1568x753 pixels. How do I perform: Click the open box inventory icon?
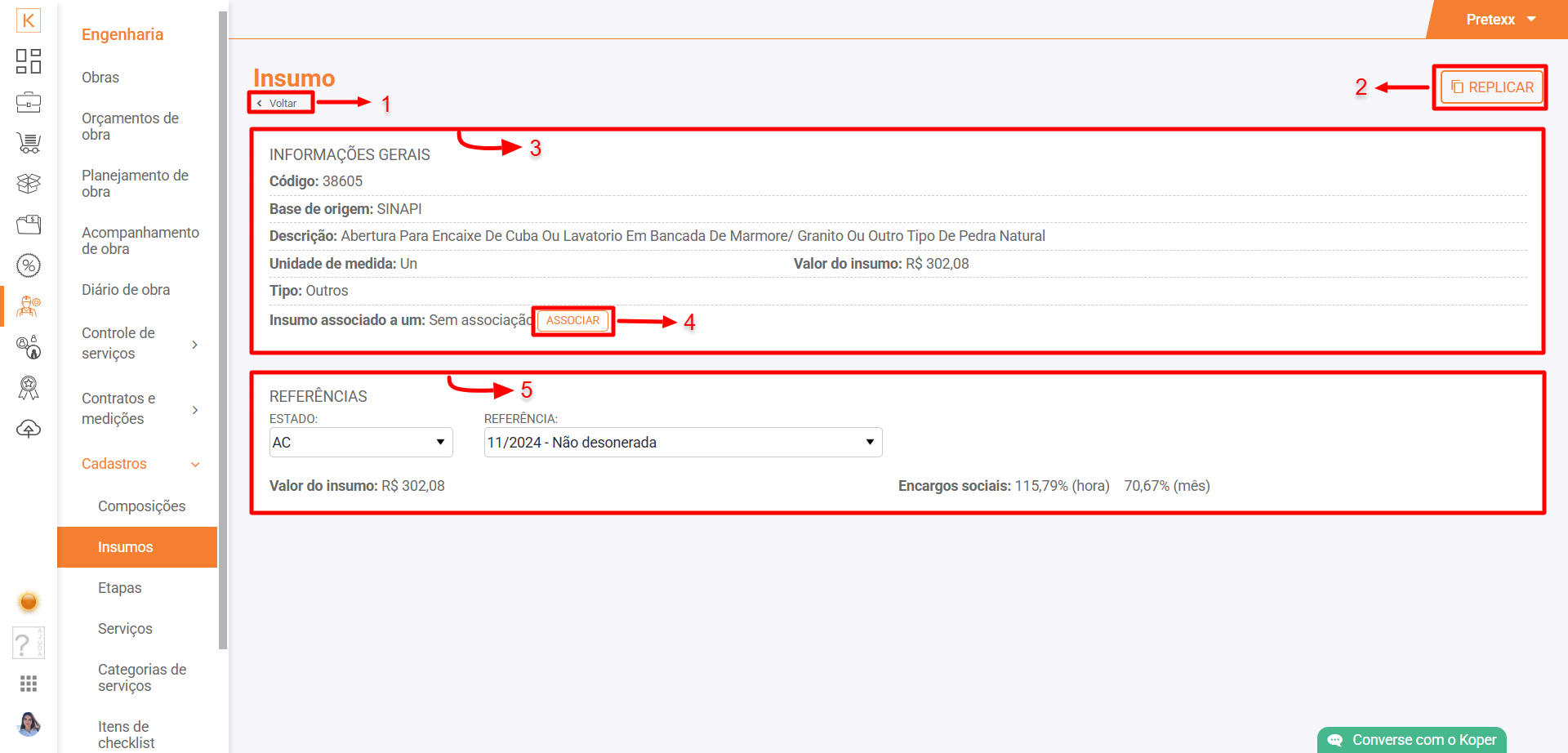tap(29, 184)
